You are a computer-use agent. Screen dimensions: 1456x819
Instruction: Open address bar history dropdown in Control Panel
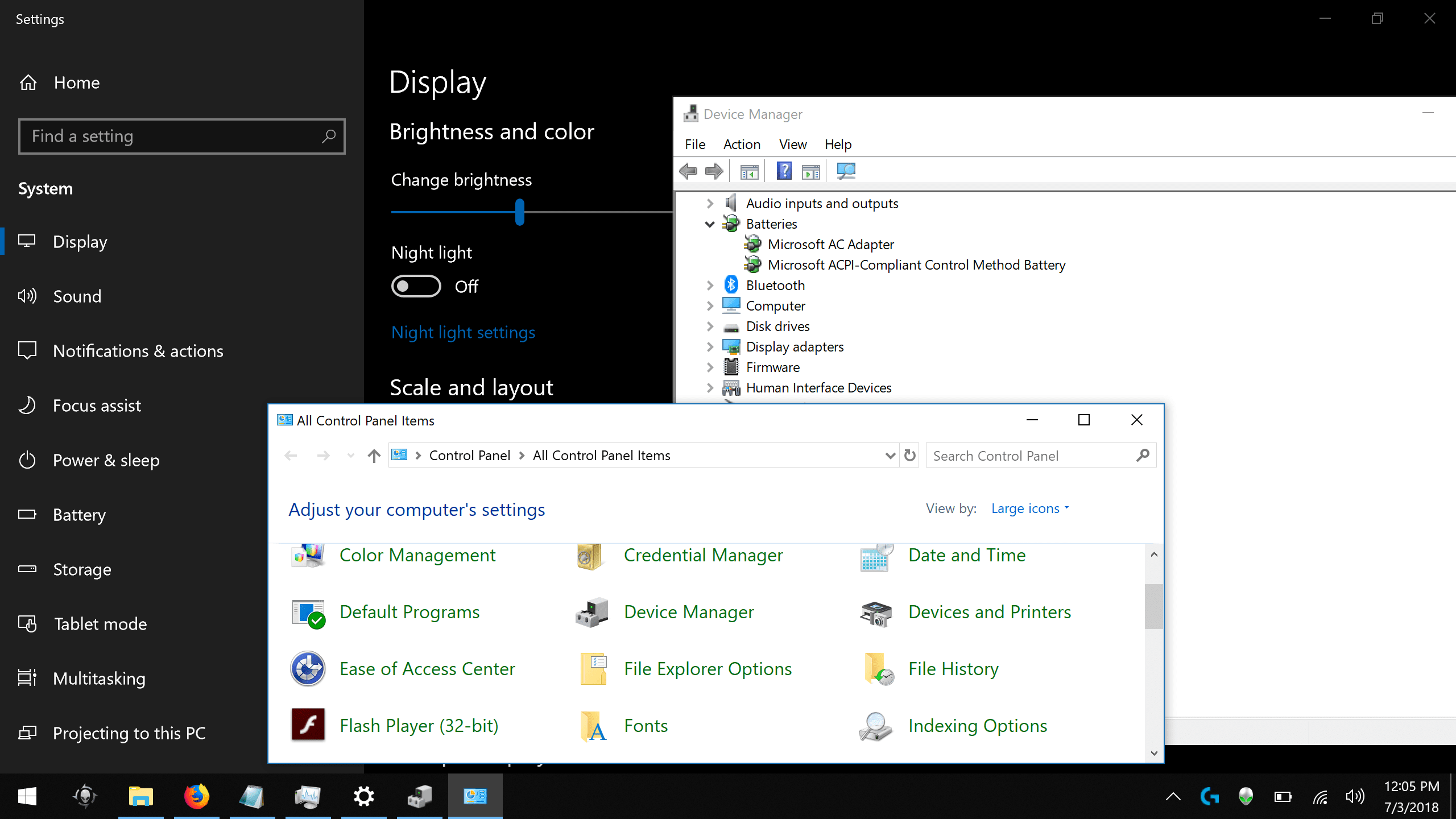point(890,456)
